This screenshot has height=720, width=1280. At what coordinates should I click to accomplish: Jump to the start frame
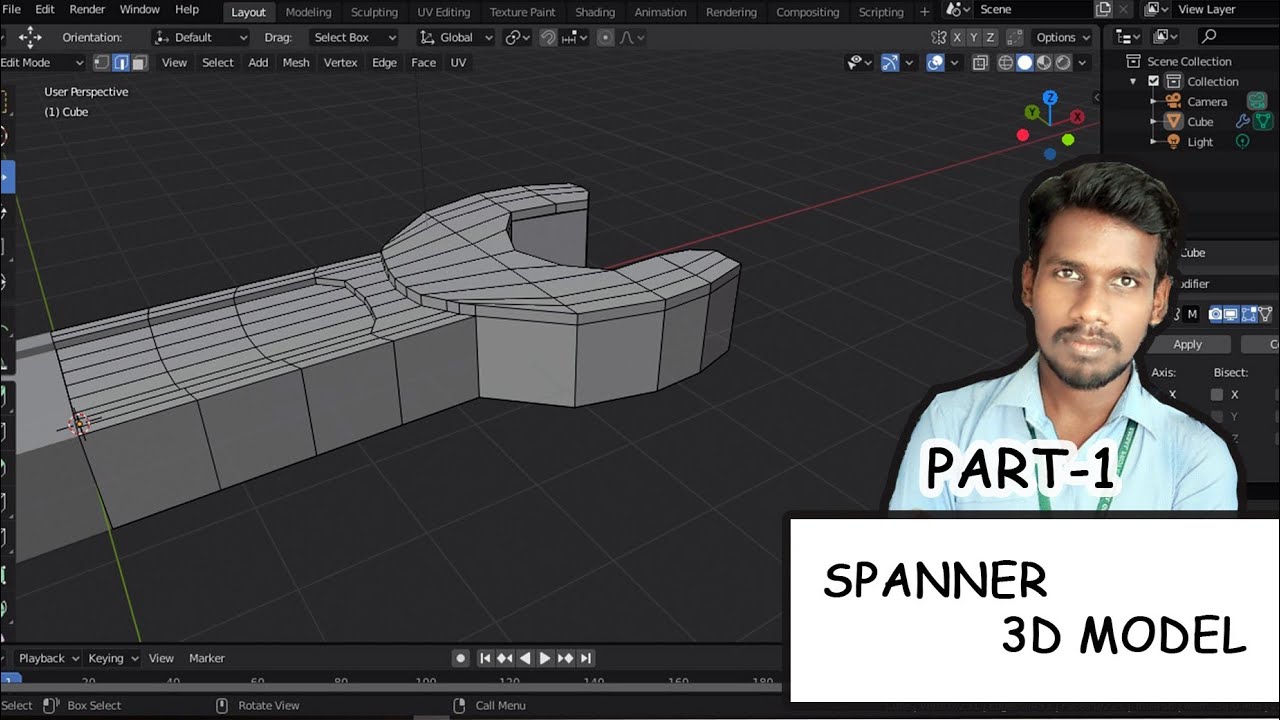(485, 658)
